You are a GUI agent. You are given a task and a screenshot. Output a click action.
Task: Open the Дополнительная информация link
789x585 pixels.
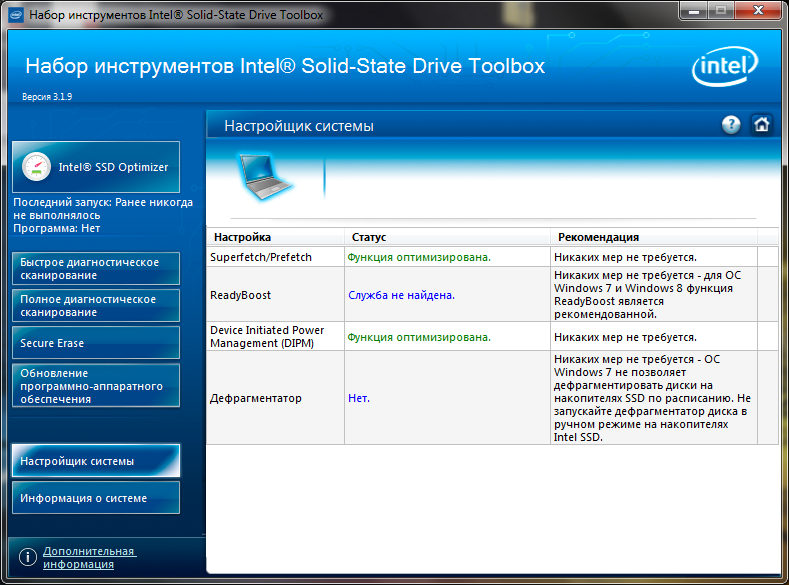(x=89, y=557)
